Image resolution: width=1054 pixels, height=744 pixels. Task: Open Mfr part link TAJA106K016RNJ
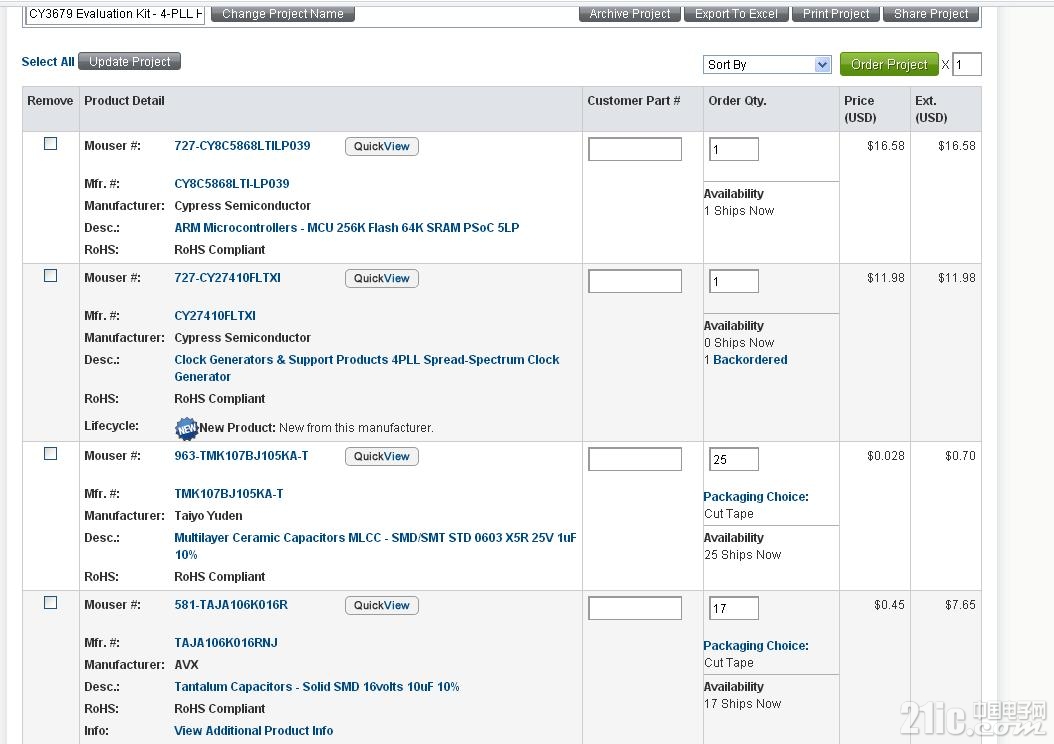(x=226, y=643)
